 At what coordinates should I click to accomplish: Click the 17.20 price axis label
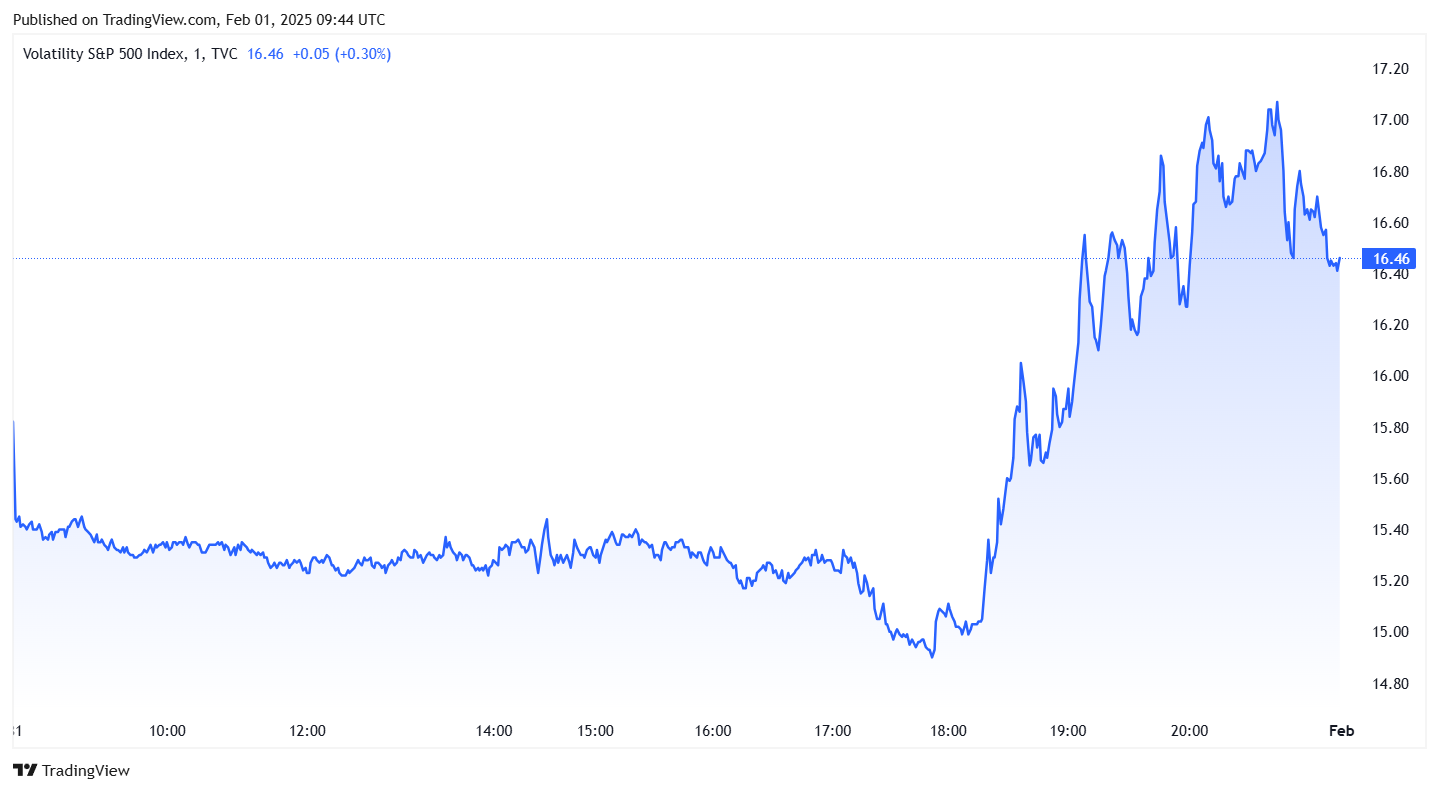tap(1390, 69)
